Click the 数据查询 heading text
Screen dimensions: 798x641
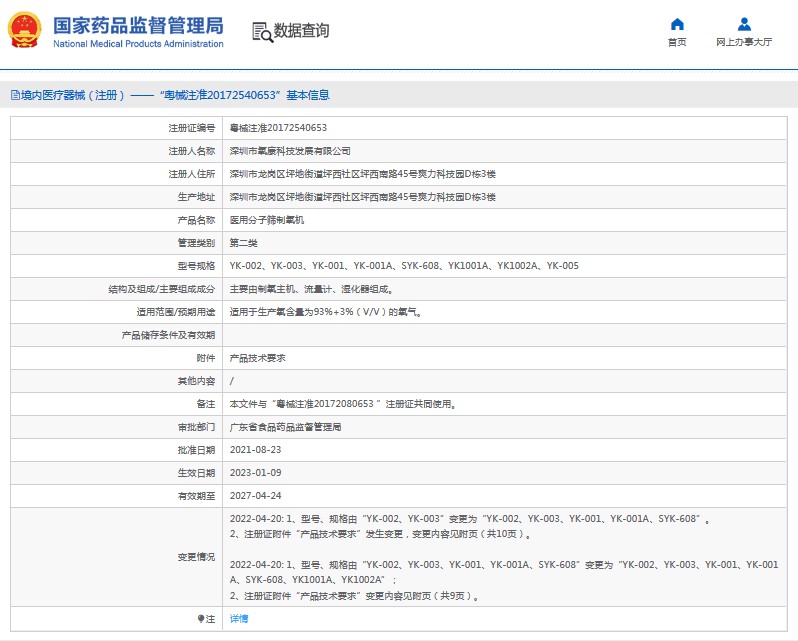coord(301,31)
